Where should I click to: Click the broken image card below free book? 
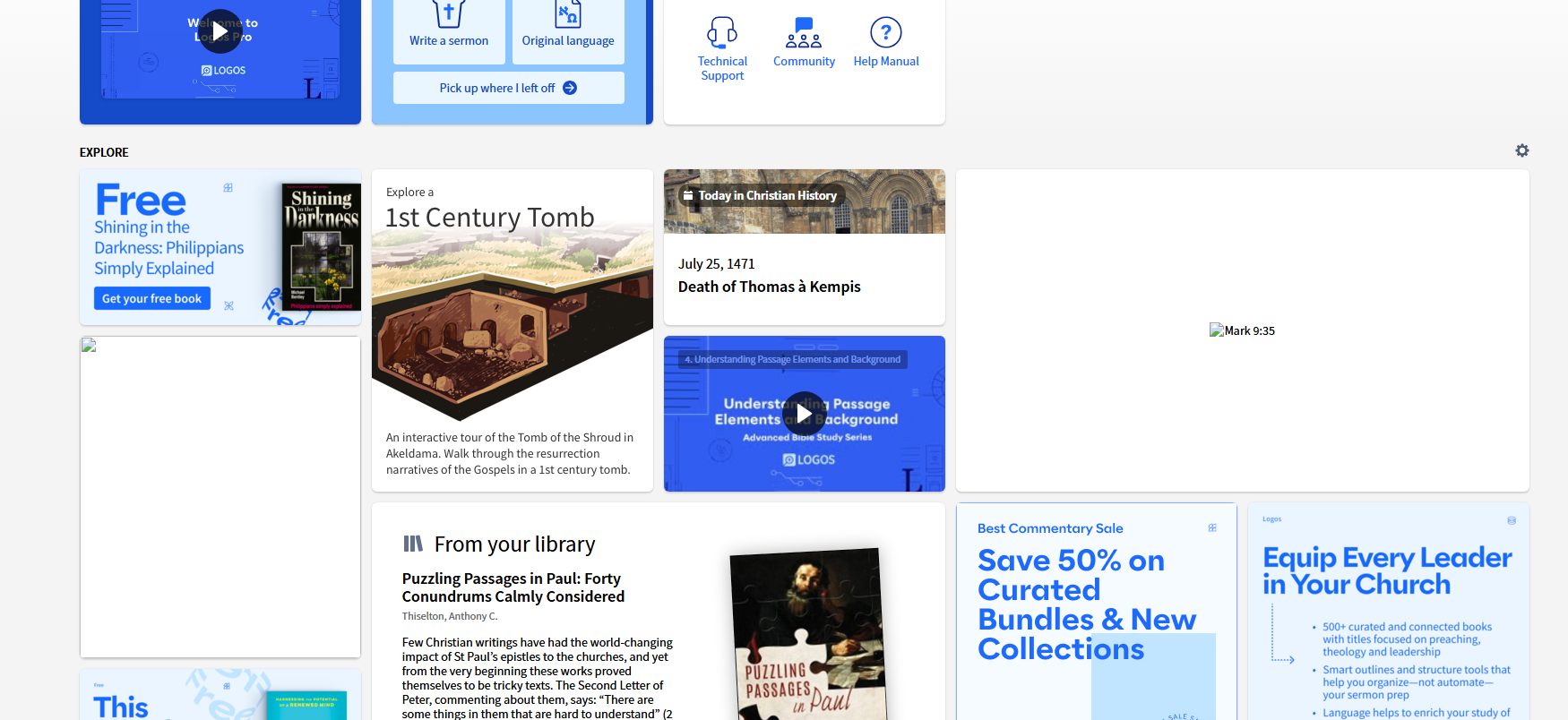click(220, 497)
